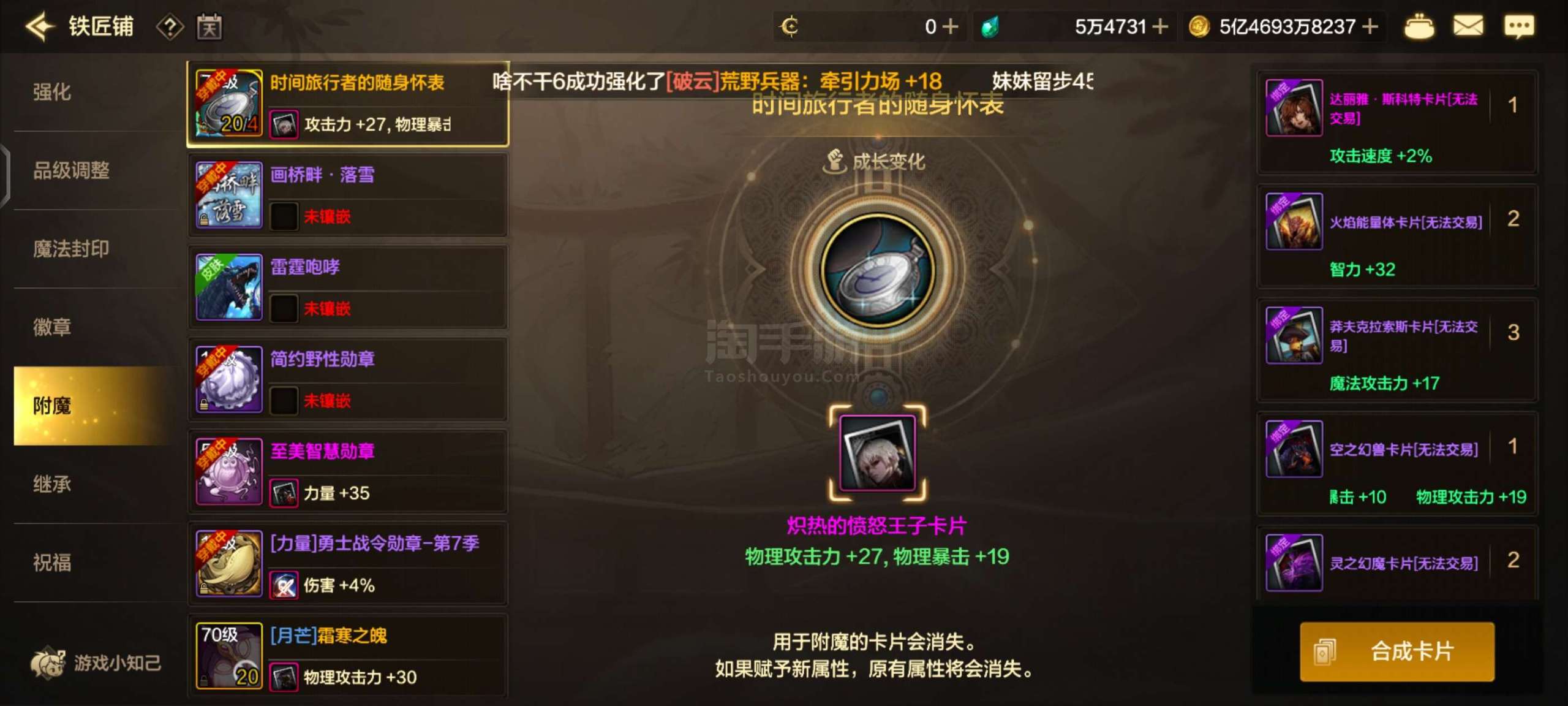Go back using the arrow beside 铁匠铺
1568x706 pixels.
(x=40, y=26)
